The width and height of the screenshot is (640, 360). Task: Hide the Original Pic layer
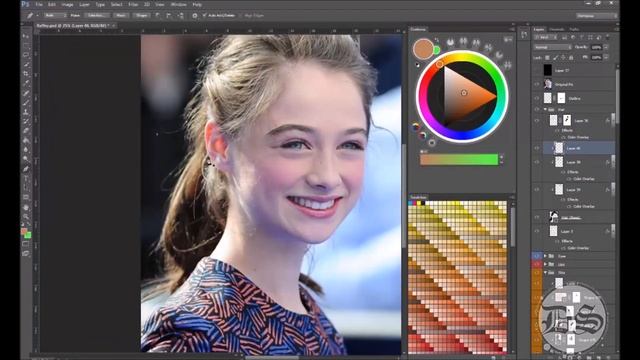[x=537, y=84]
